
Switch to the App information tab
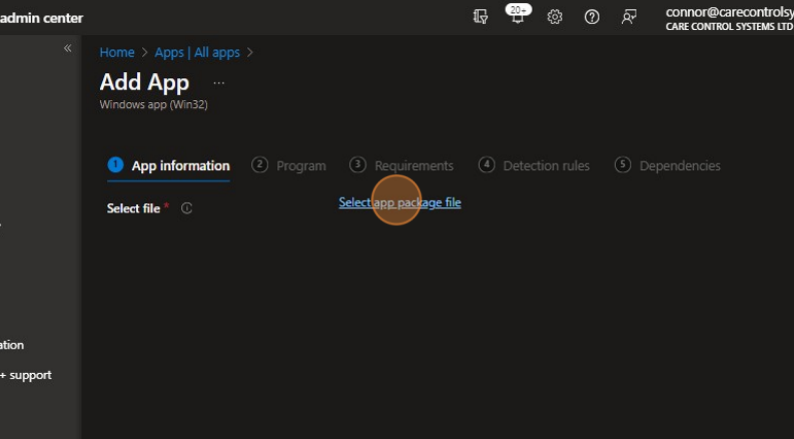tap(169, 166)
